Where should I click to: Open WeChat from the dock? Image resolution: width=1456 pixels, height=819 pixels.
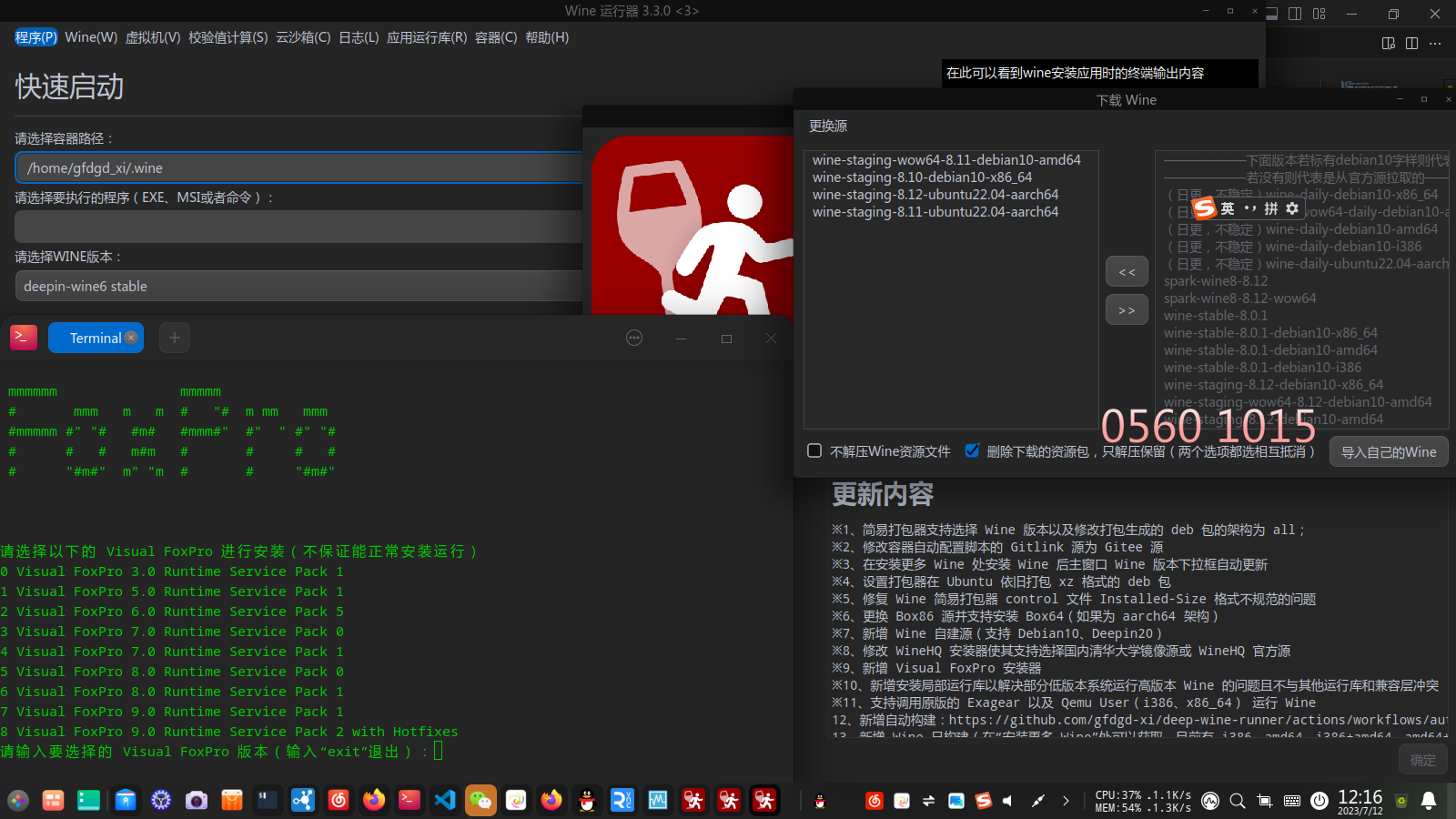(x=480, y=800)
